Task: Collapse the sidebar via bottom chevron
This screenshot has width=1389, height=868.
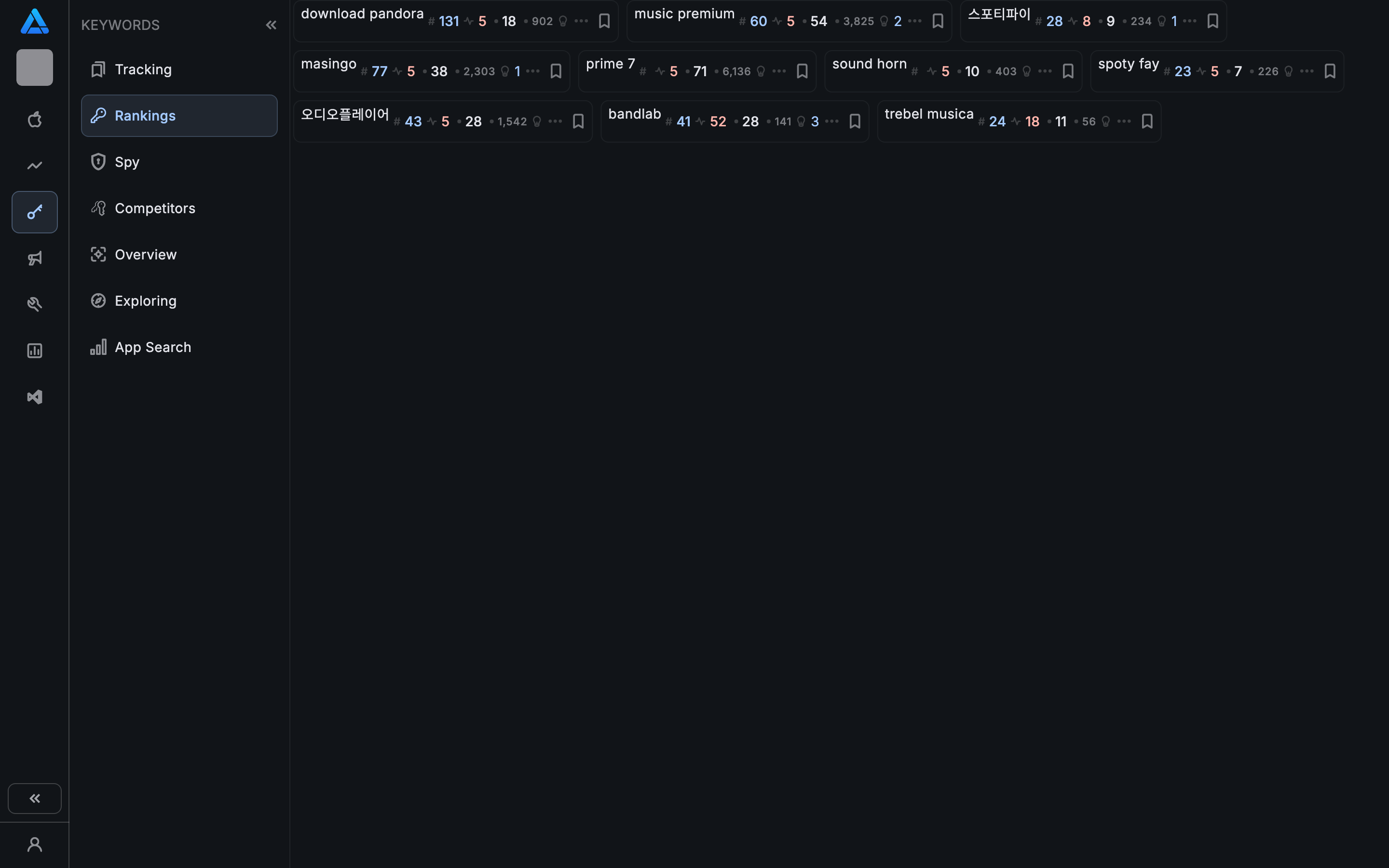Action: tap(34, 798)
